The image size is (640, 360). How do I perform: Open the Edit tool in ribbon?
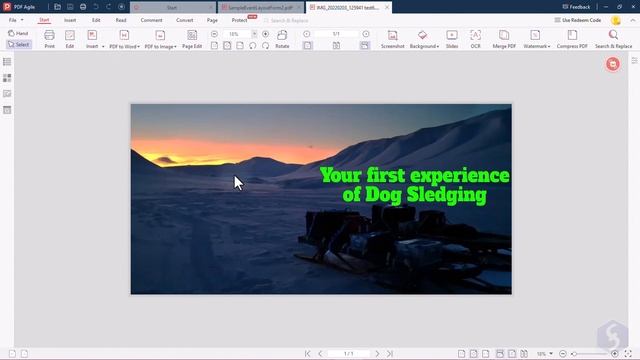[x=70, y=39]
